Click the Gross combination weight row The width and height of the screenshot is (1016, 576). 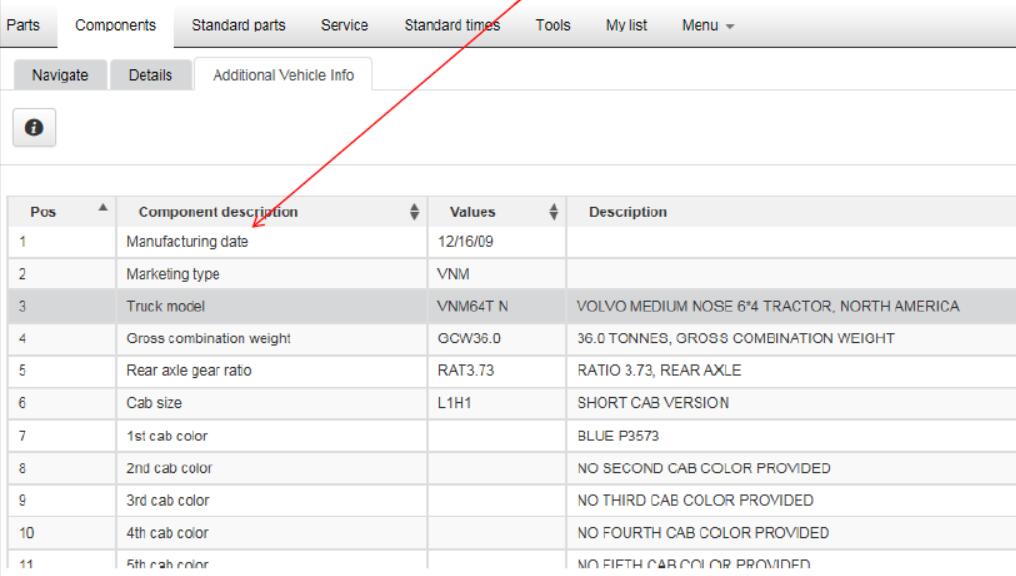point(208,338)
